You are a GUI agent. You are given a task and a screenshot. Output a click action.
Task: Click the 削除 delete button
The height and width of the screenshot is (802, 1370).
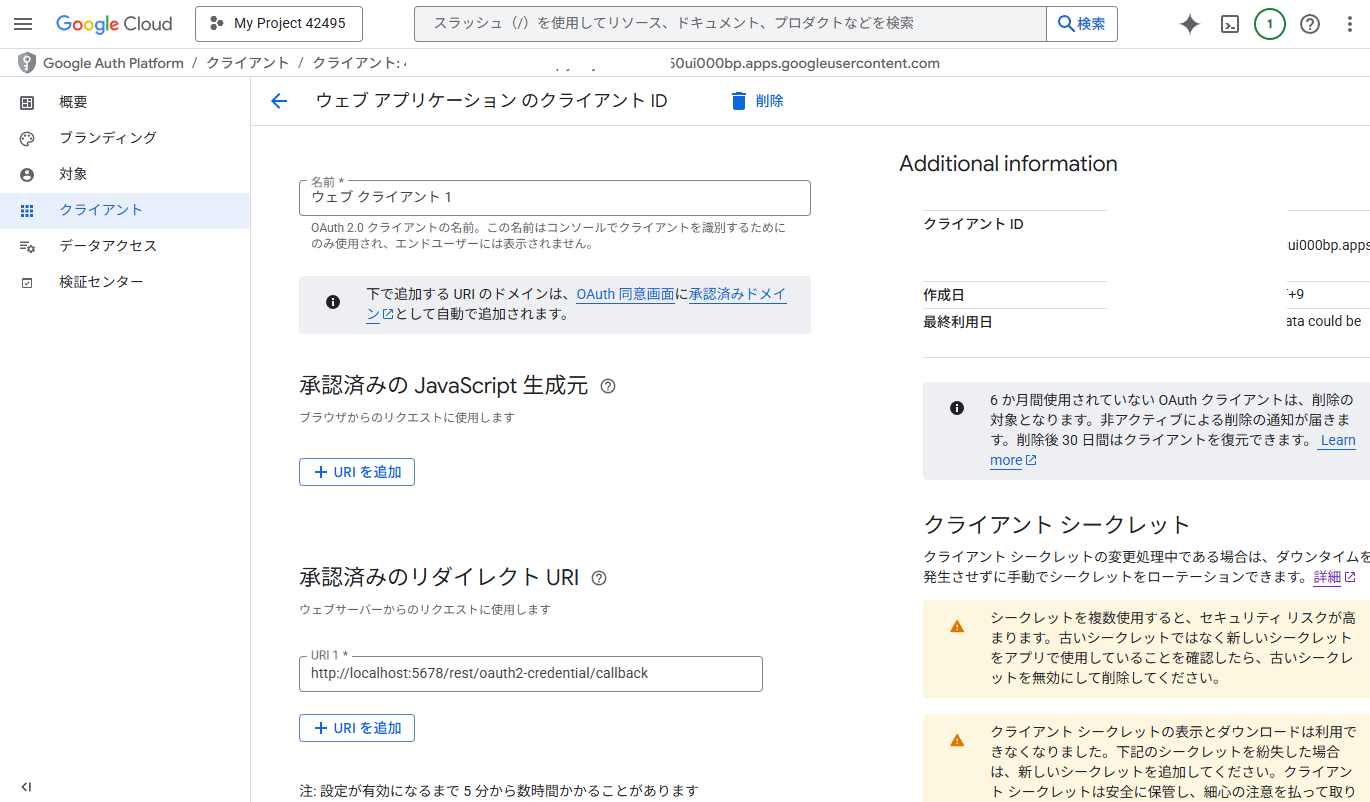pyautogui.click(x=757, y=101)
